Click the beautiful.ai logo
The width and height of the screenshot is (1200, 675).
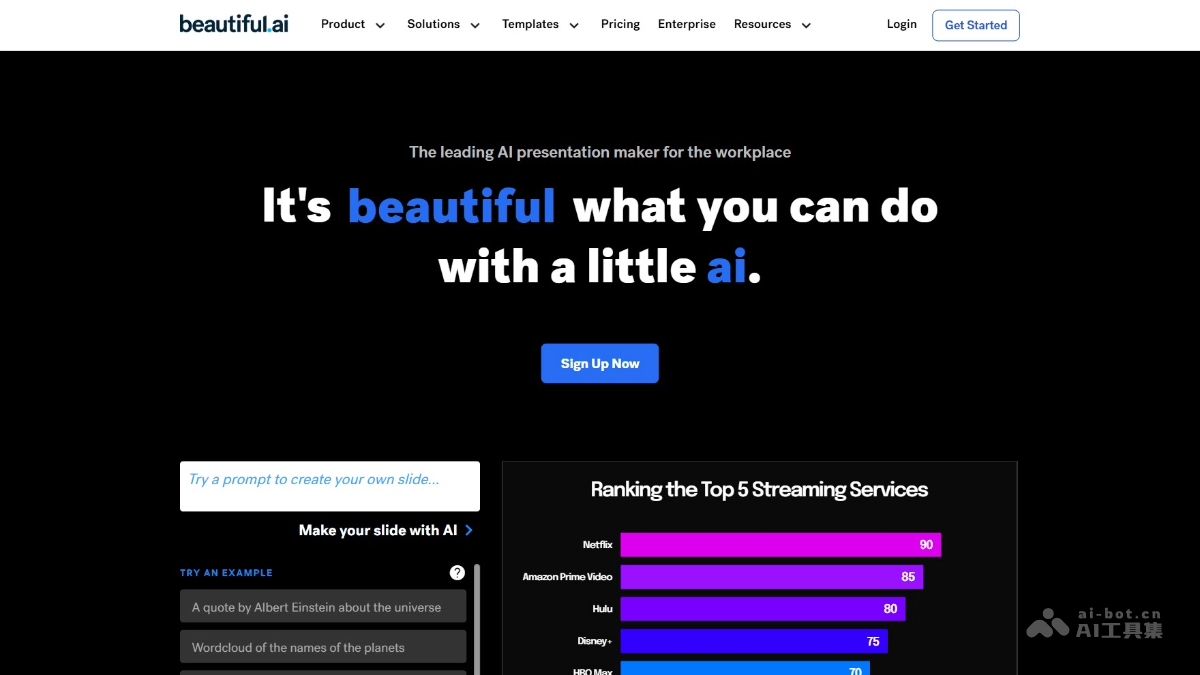pyautogui.click(x=234, y=24)
